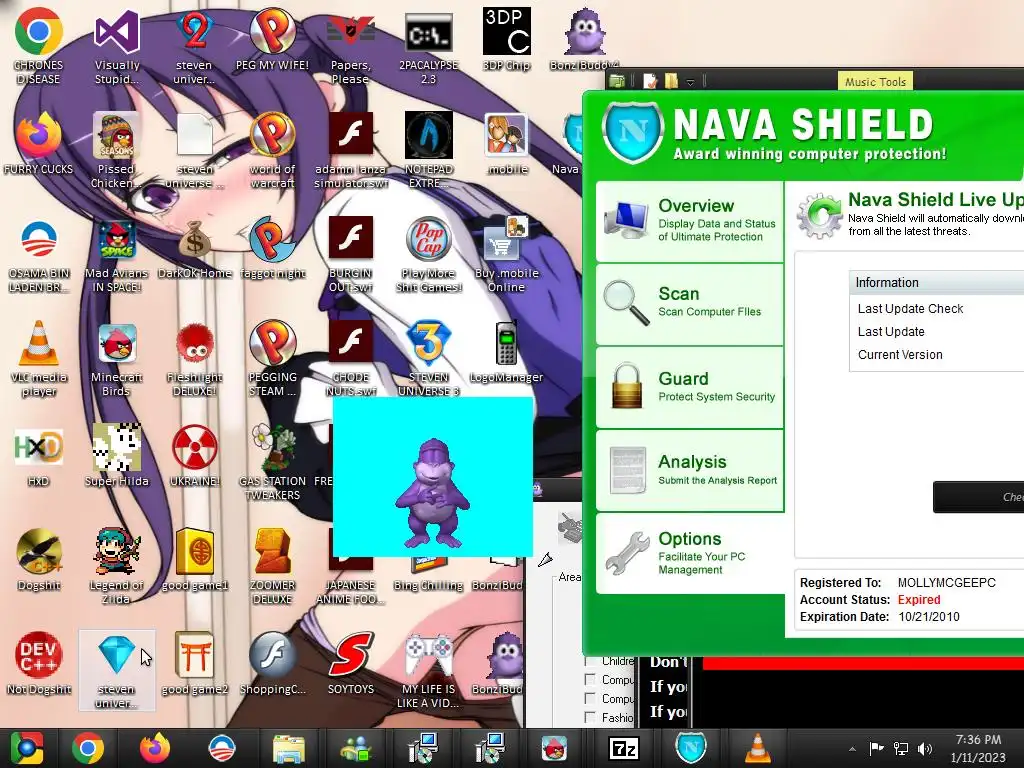1024x768 pixels.
Task: Open the Guard Protect System Security section
Action: (690, 387)
